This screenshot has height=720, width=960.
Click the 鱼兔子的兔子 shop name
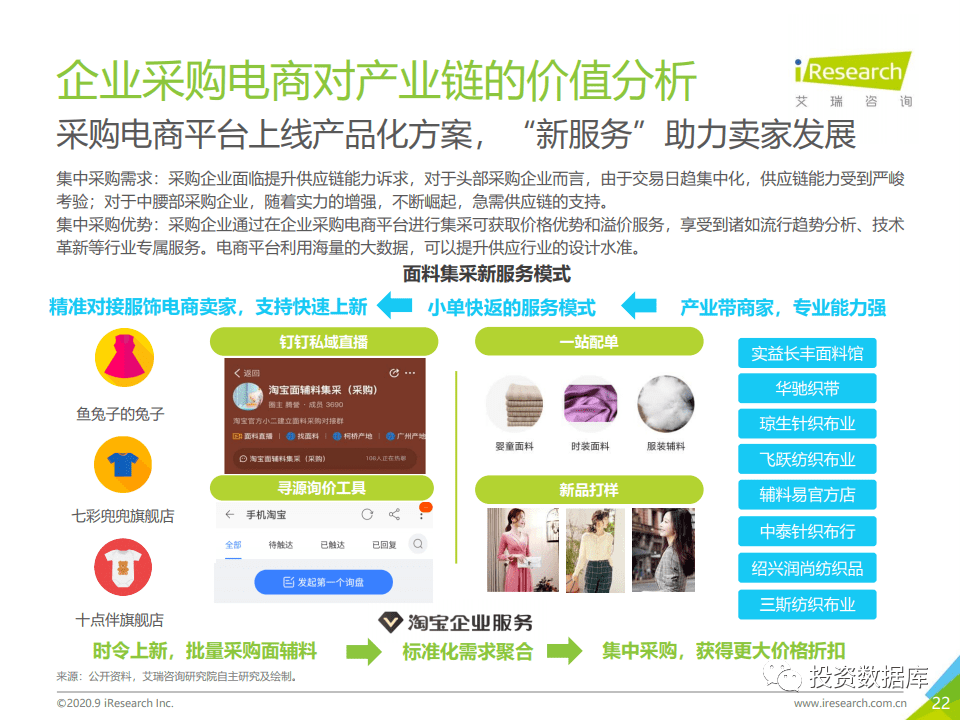(x=120, y=414)
